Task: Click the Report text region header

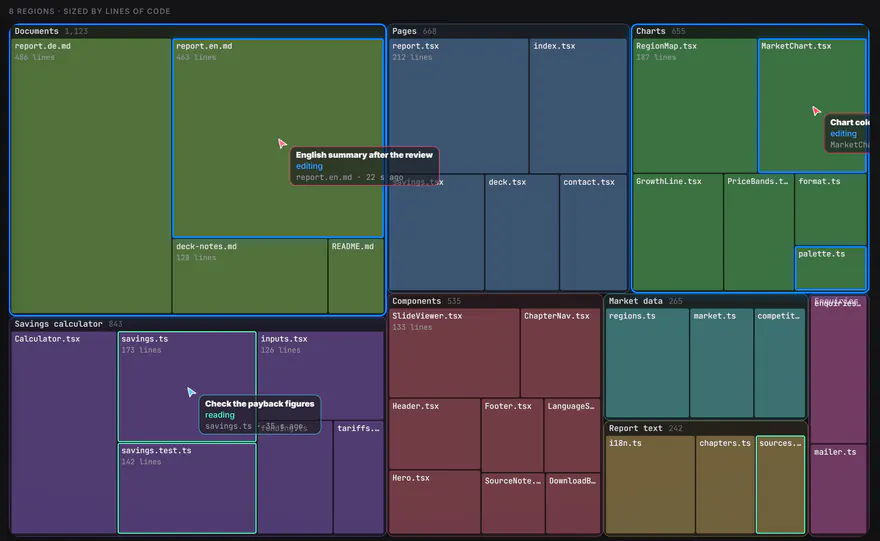Action: coord(706,428)
